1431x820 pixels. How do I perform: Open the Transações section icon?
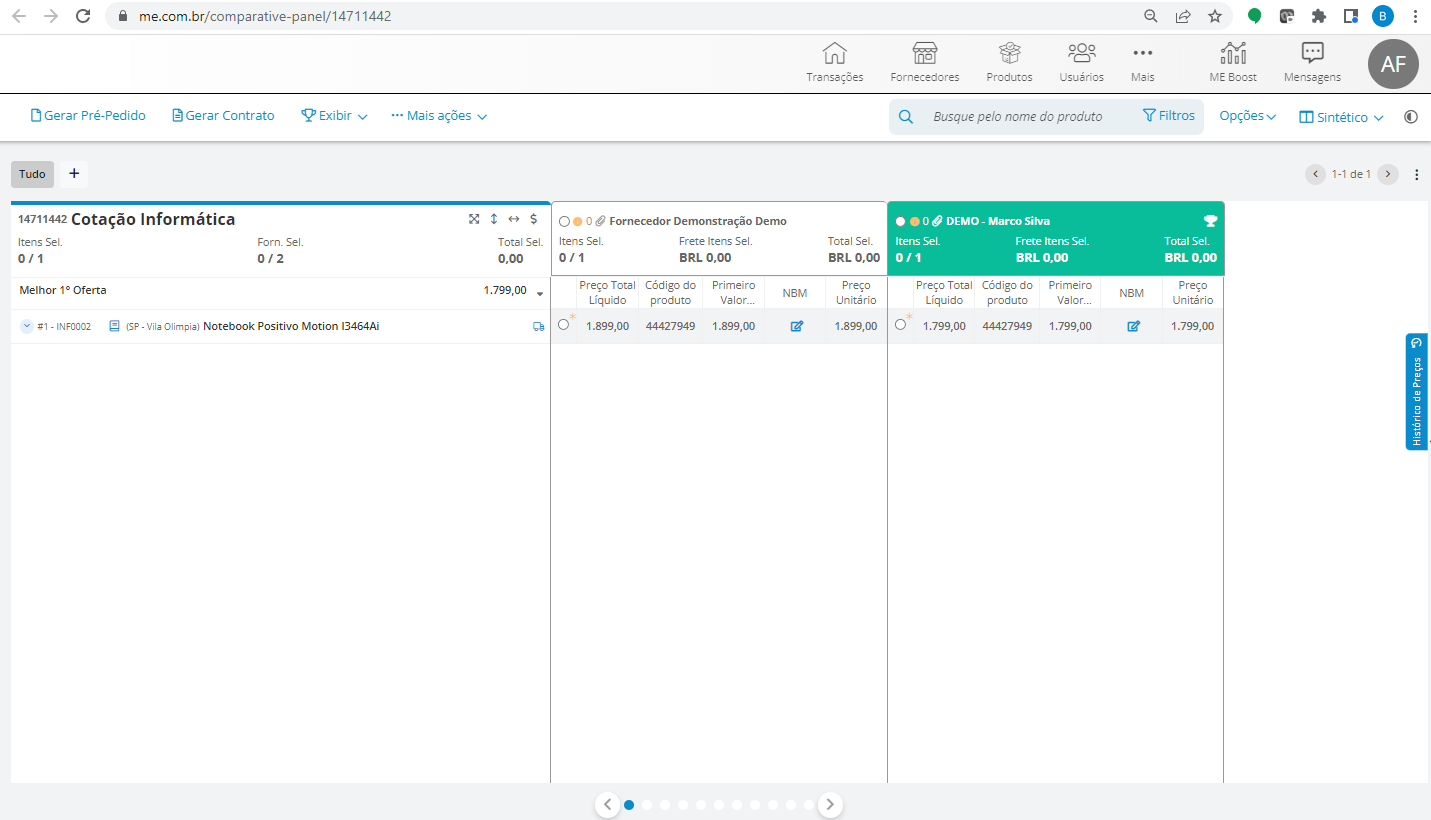click(834, 54)
